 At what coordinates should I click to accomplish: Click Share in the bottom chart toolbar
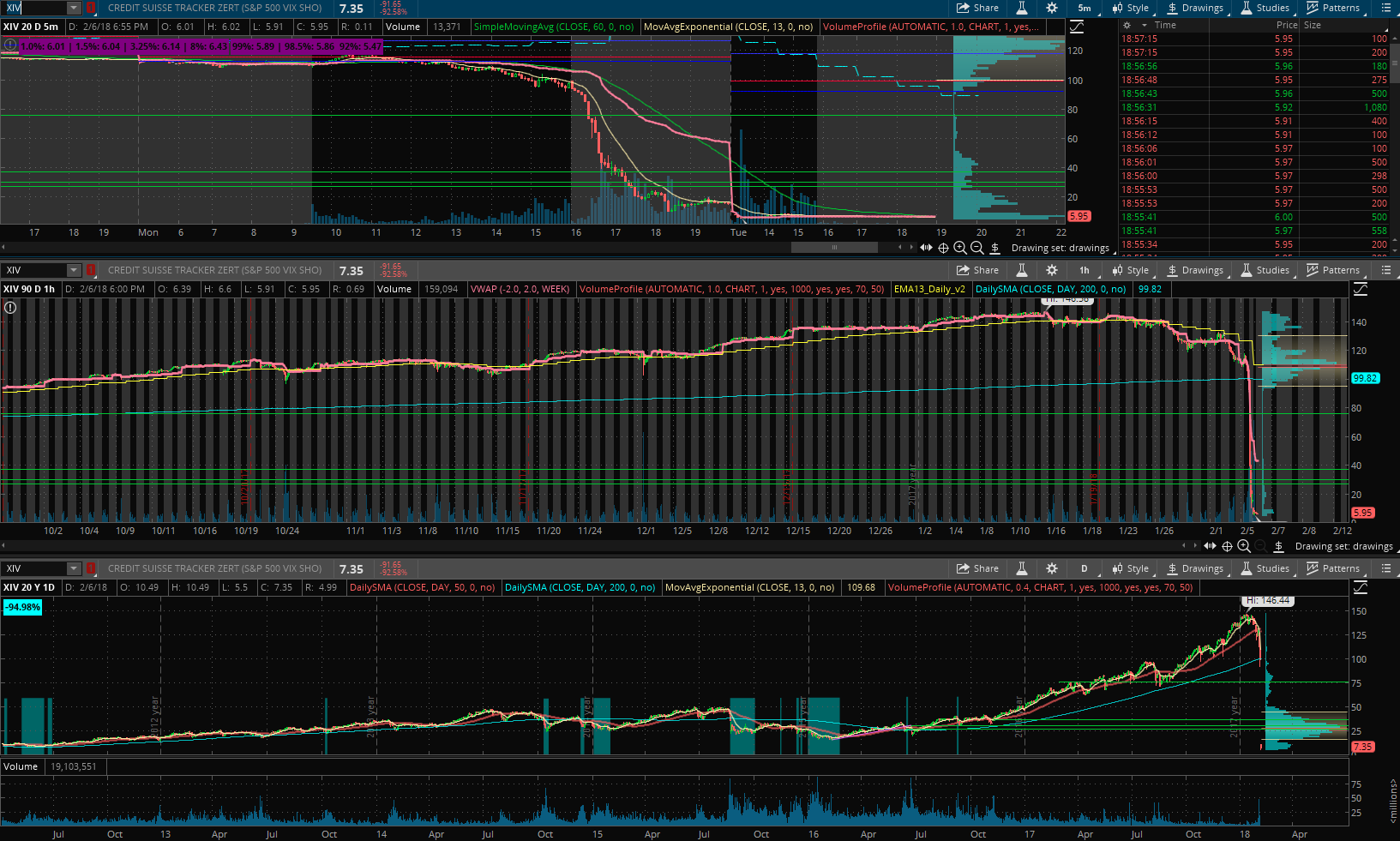coord(977,568)
